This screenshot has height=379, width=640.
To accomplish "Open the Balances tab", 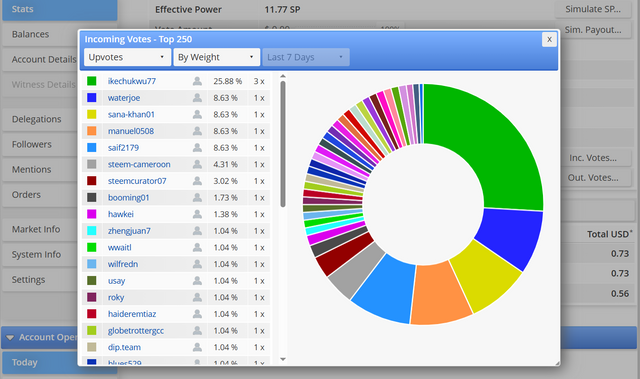I will pos(40,34).
